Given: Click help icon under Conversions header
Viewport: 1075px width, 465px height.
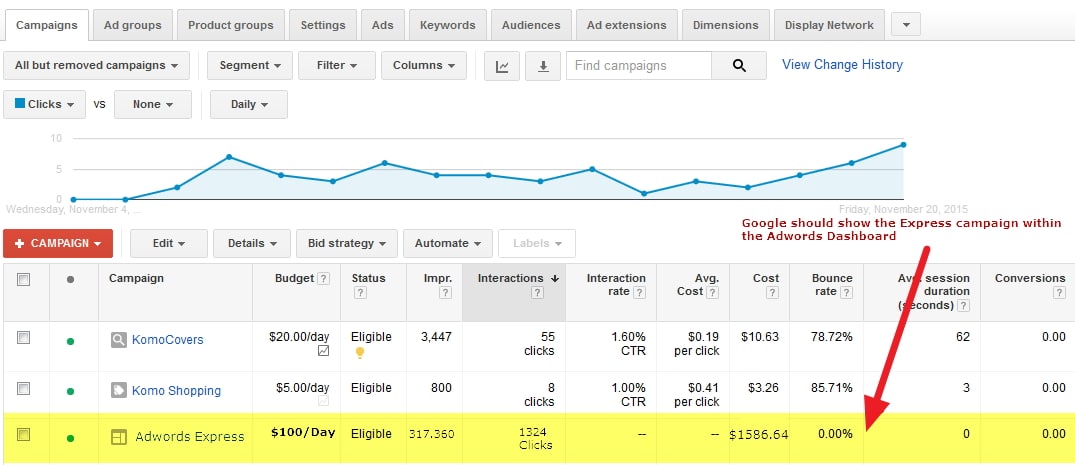Looking at the screenshot, I should click(1059, 293).
